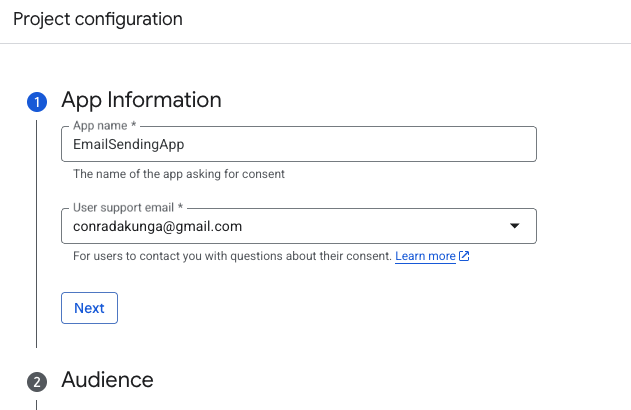Select the App Information step heading
This screenshot has height=410, width=631.
click(141, 100)
